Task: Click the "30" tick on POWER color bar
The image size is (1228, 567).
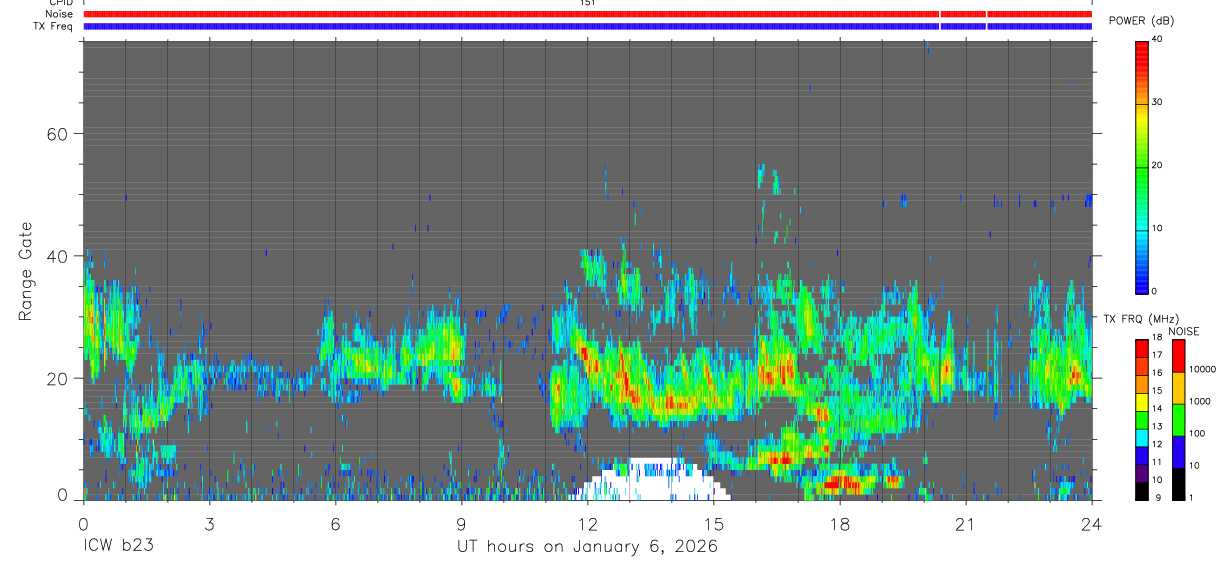Action: coord(1157,103)
